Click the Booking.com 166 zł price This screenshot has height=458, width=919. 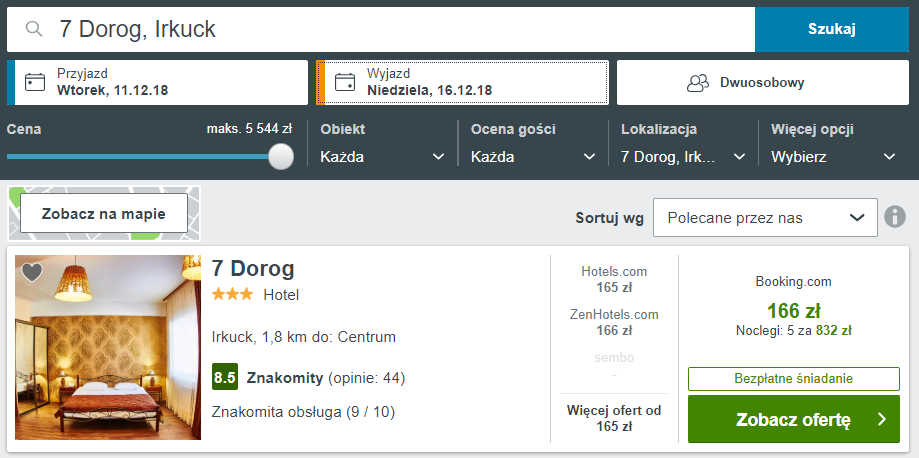point(794,310)
